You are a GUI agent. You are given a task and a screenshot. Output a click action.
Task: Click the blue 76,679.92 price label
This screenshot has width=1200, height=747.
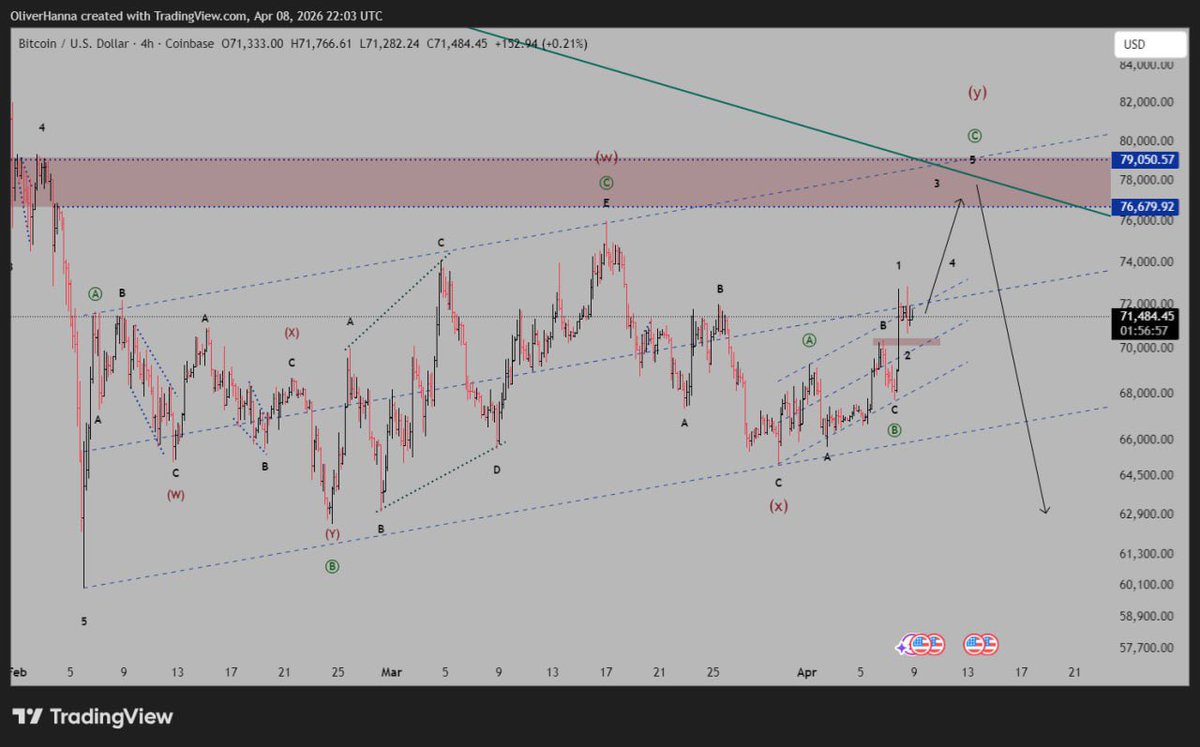1146,205
